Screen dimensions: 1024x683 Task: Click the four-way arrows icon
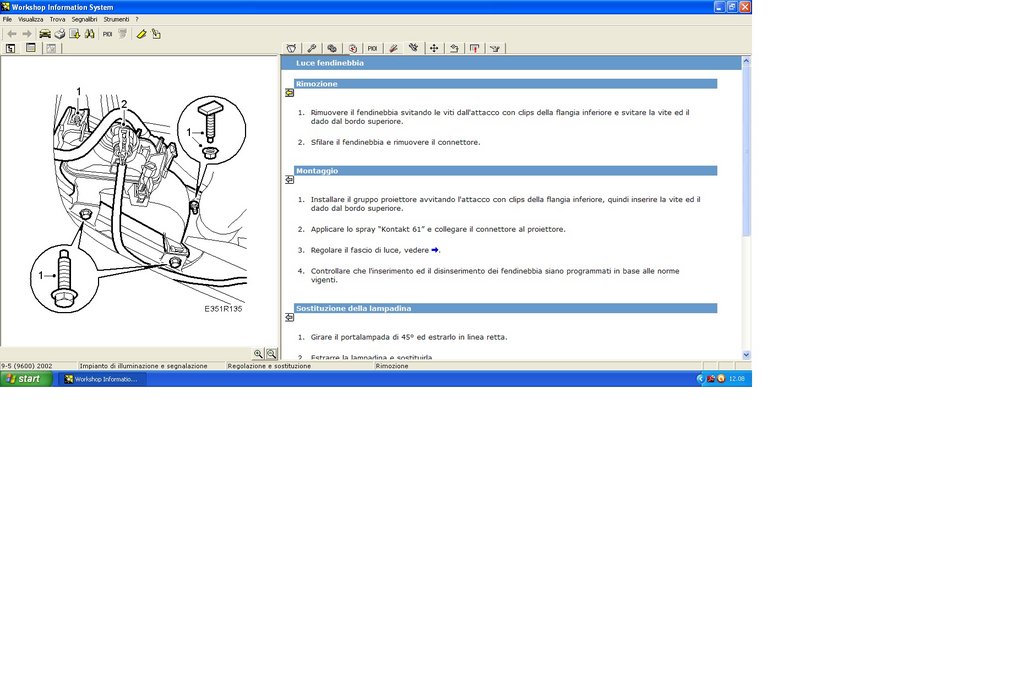434,48
